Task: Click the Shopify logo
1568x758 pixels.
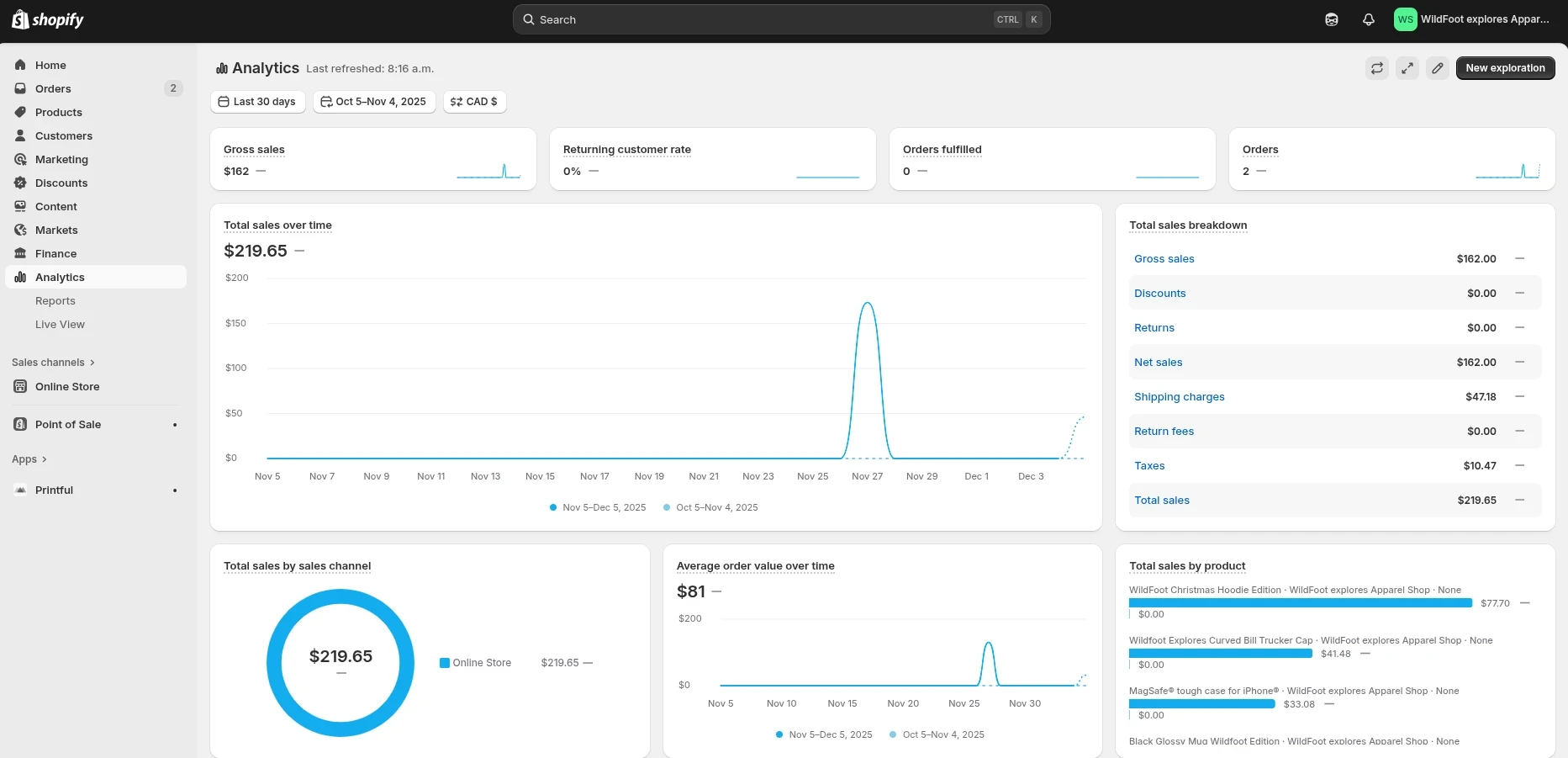Action: point(48,19)
